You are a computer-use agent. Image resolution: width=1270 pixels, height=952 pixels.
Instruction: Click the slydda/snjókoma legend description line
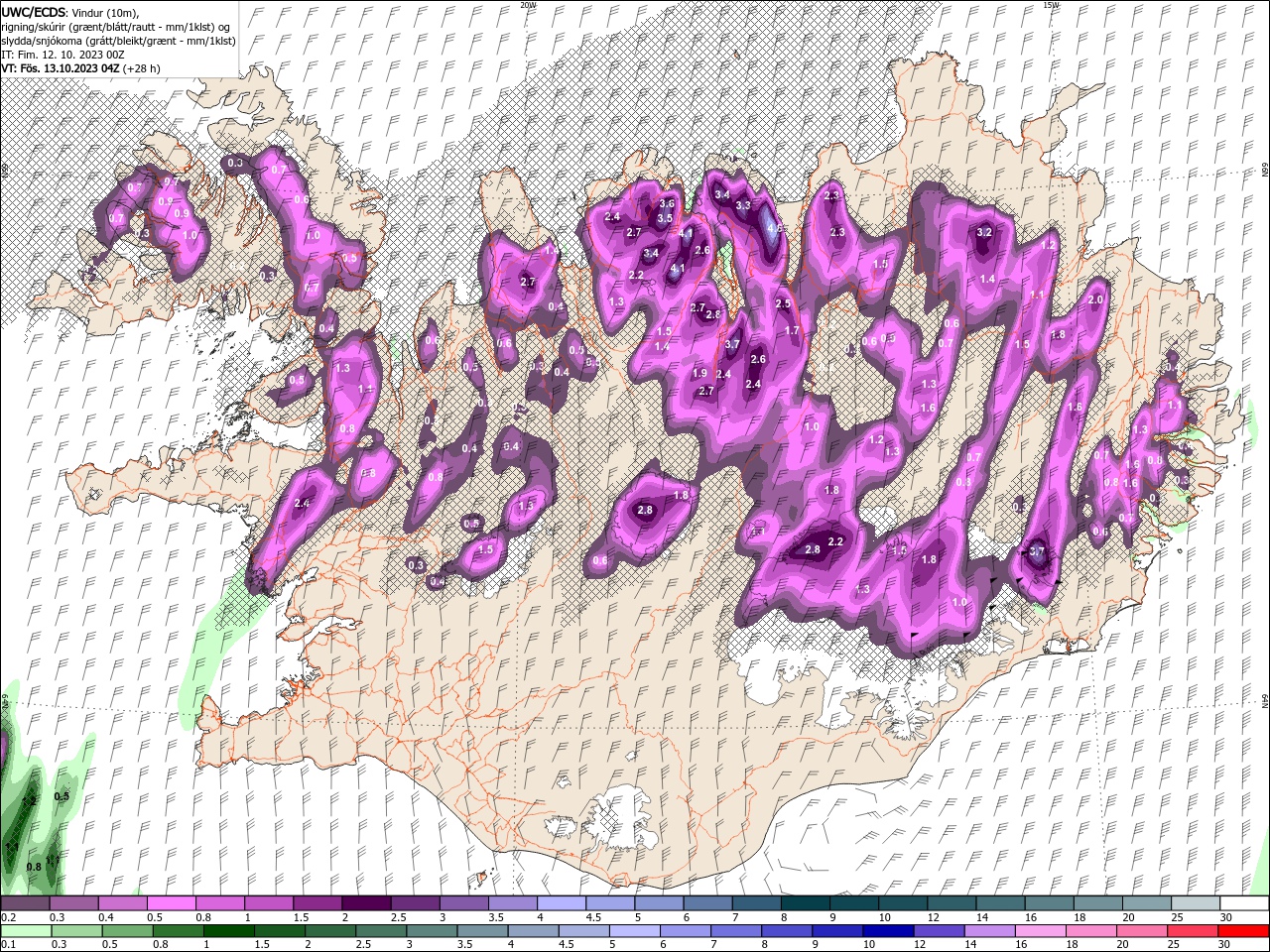point(118,41)
